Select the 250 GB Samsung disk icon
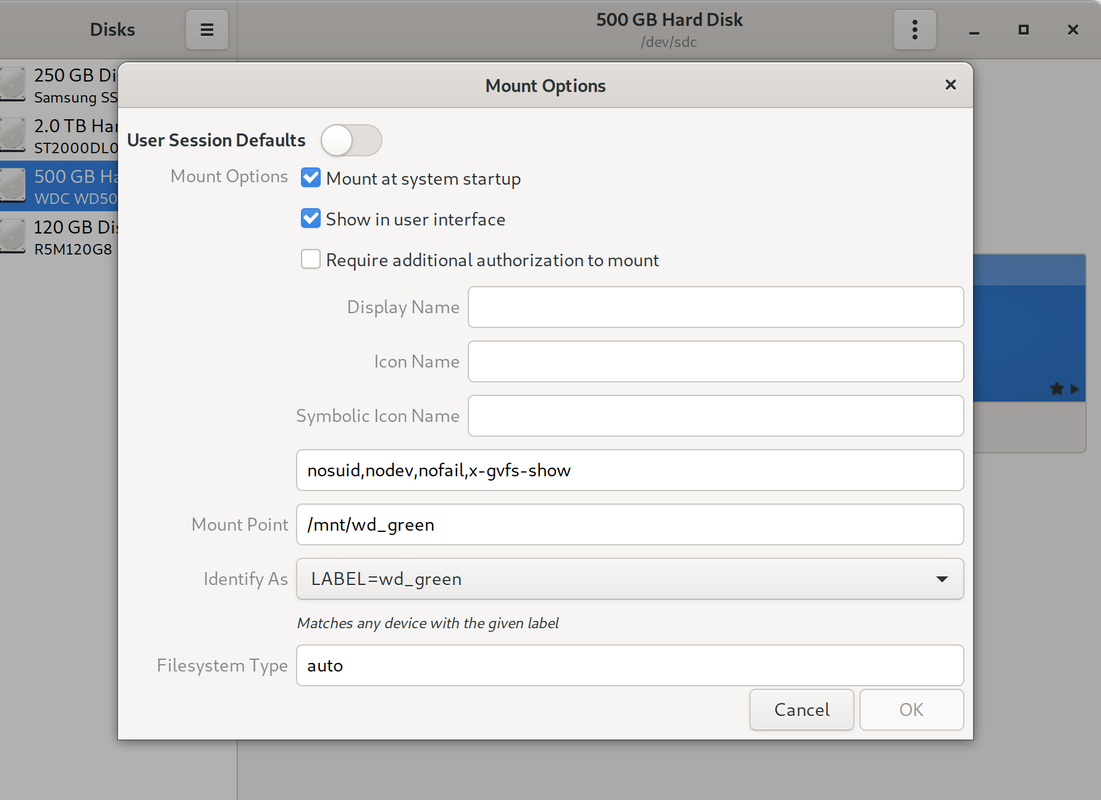 [12, 84]
